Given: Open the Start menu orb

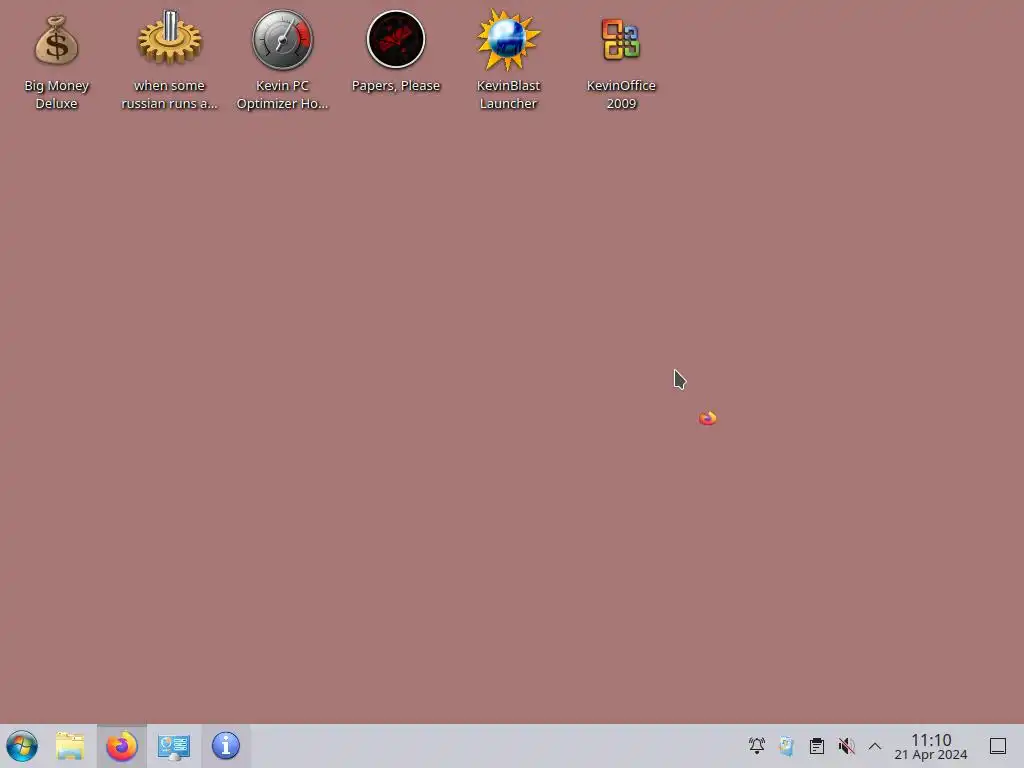Looking at the screenshot, I should 22,746.
